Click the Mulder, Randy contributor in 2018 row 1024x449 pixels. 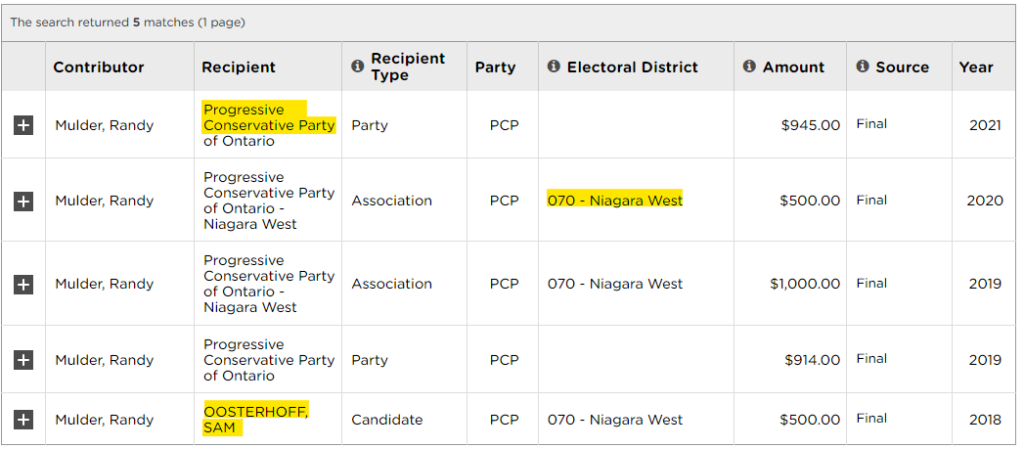pyautogui.click(x=104, y=420)
